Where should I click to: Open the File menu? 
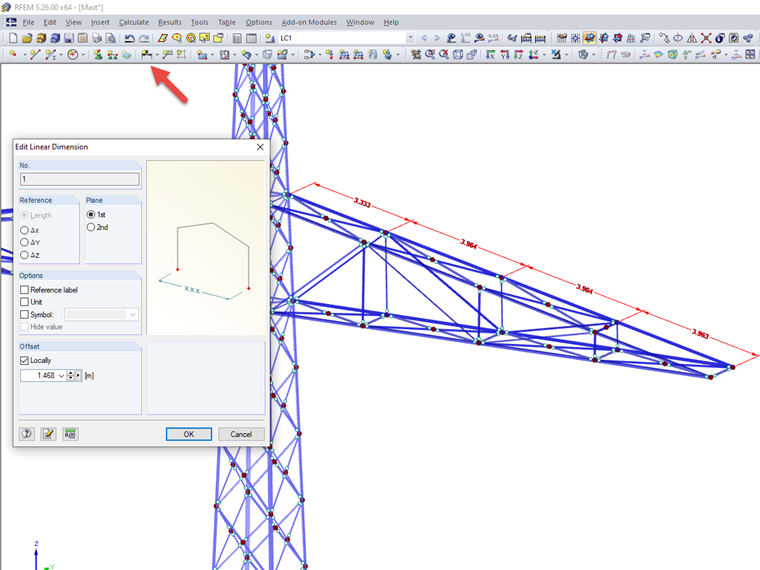pos(28,22)
